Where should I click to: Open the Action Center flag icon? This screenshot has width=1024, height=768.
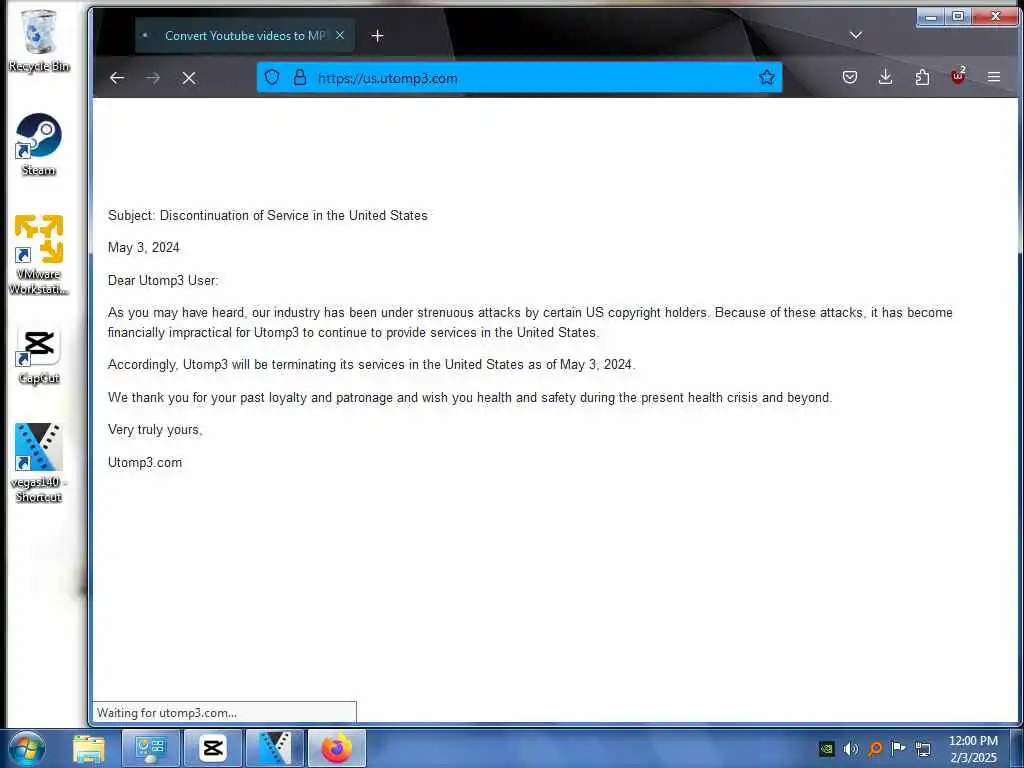[899, 748]
